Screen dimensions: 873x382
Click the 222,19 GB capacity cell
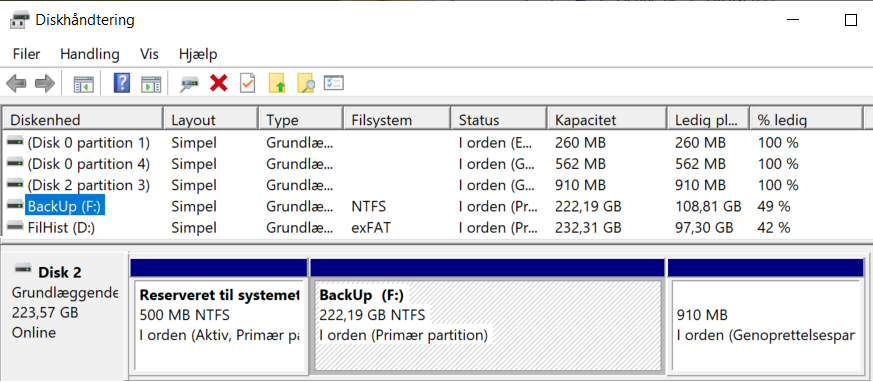point(588,207)
